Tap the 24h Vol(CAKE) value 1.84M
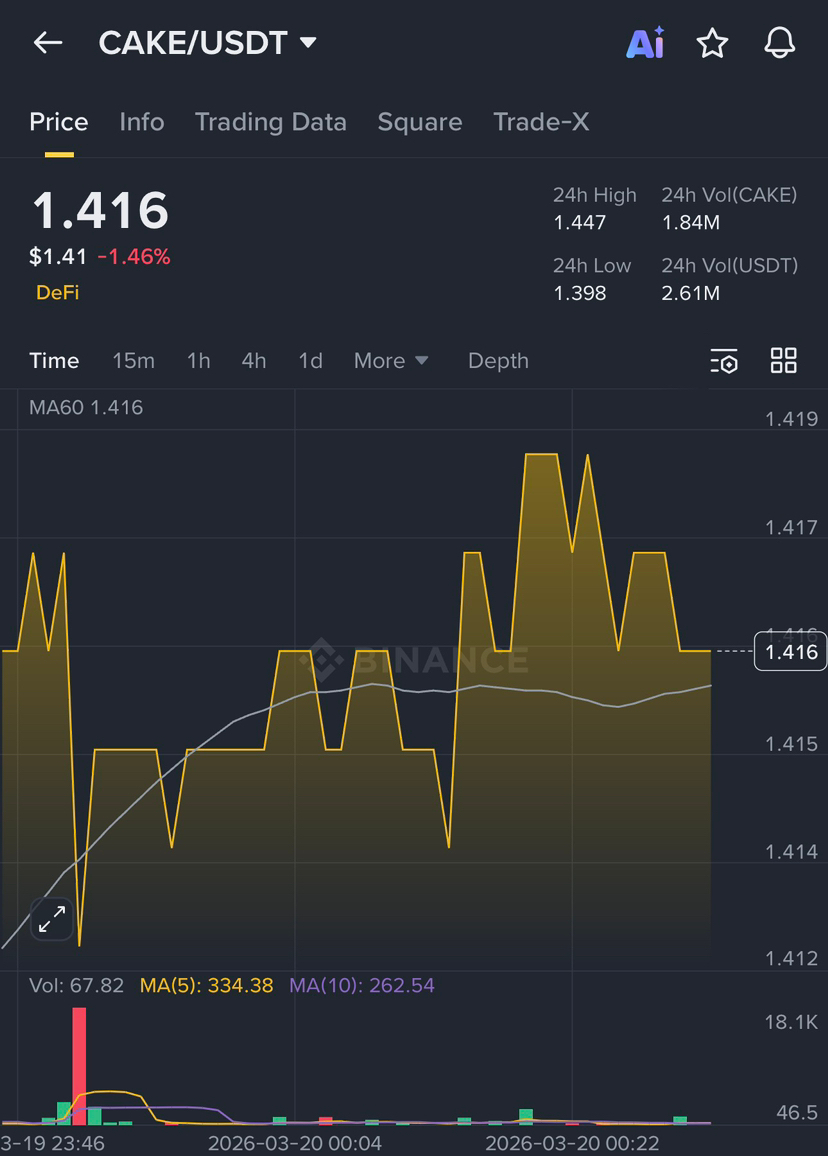The image size is (828, 1156). [691, 222]
